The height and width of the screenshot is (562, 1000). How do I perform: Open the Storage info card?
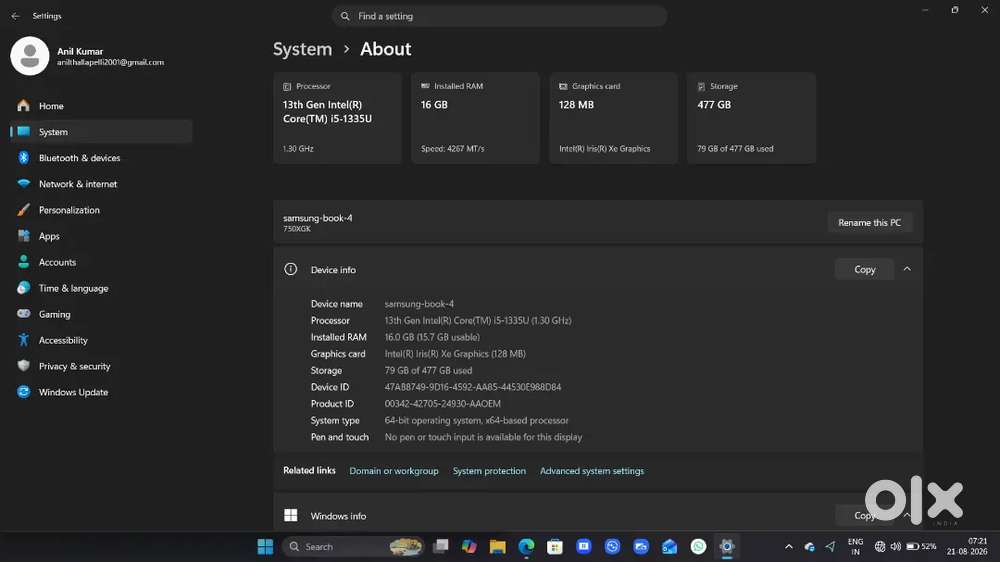point(751,118)
